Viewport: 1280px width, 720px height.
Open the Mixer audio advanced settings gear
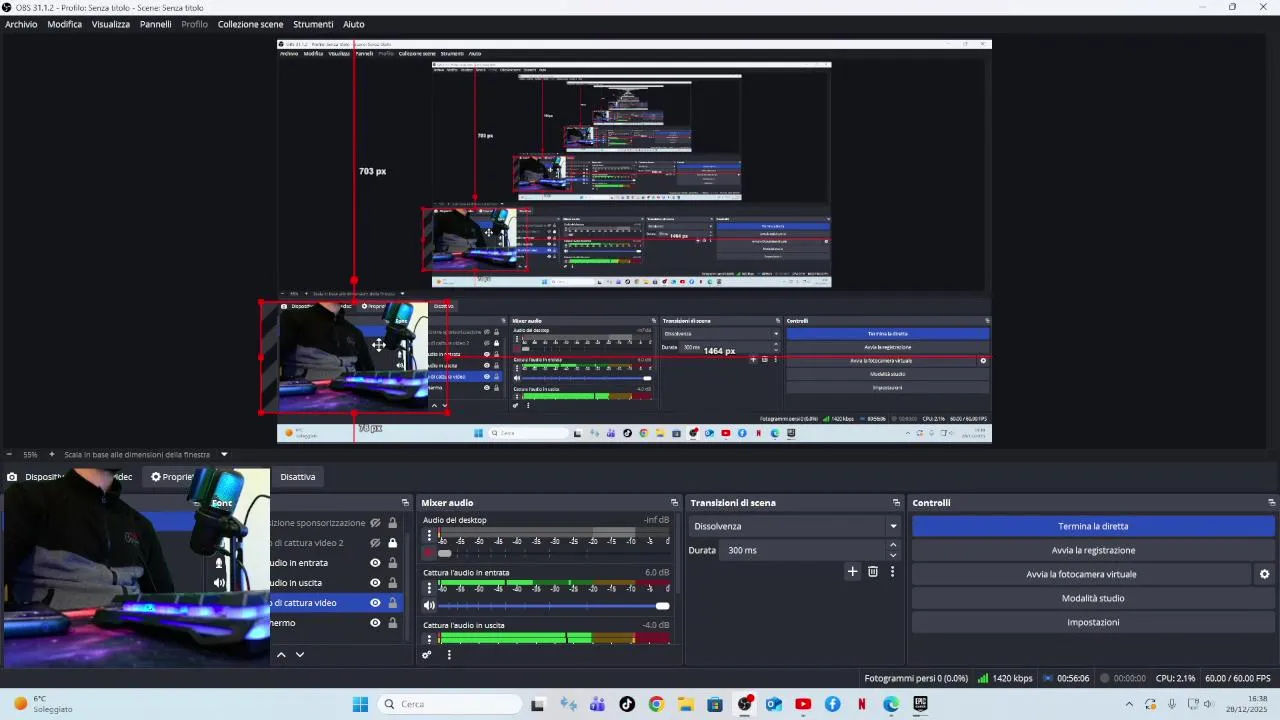pos(427,655)
